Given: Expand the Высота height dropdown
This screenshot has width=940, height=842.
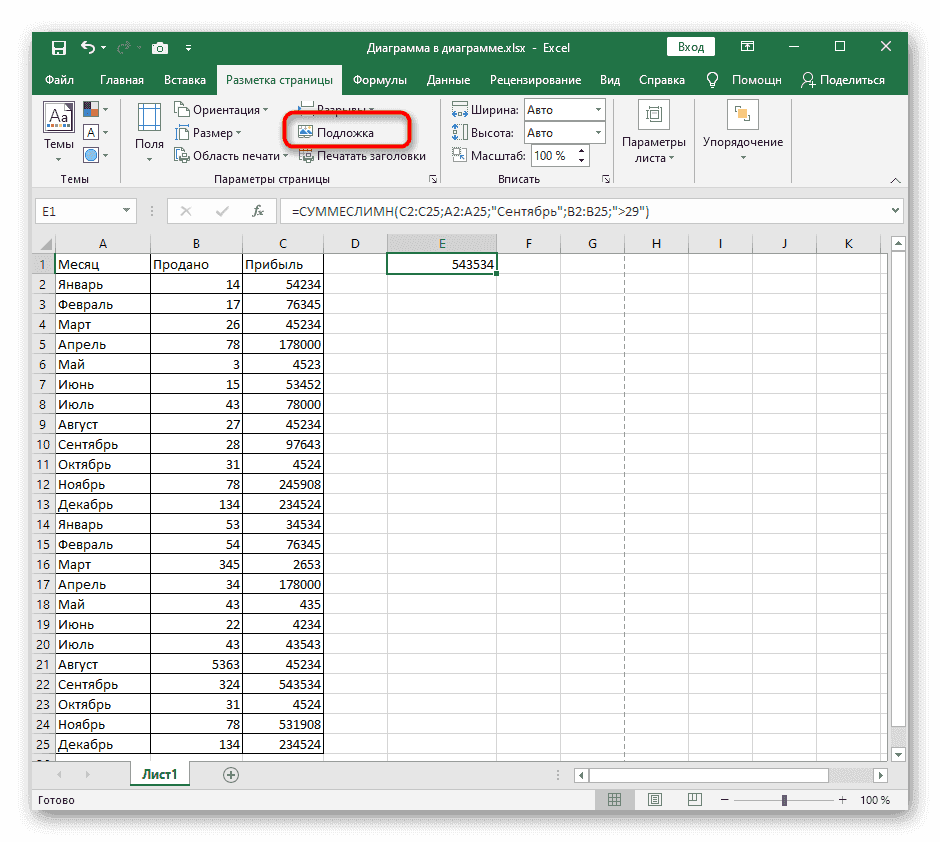Looking at the screenshot, I should pyautogui.click(x=598, y=133).
